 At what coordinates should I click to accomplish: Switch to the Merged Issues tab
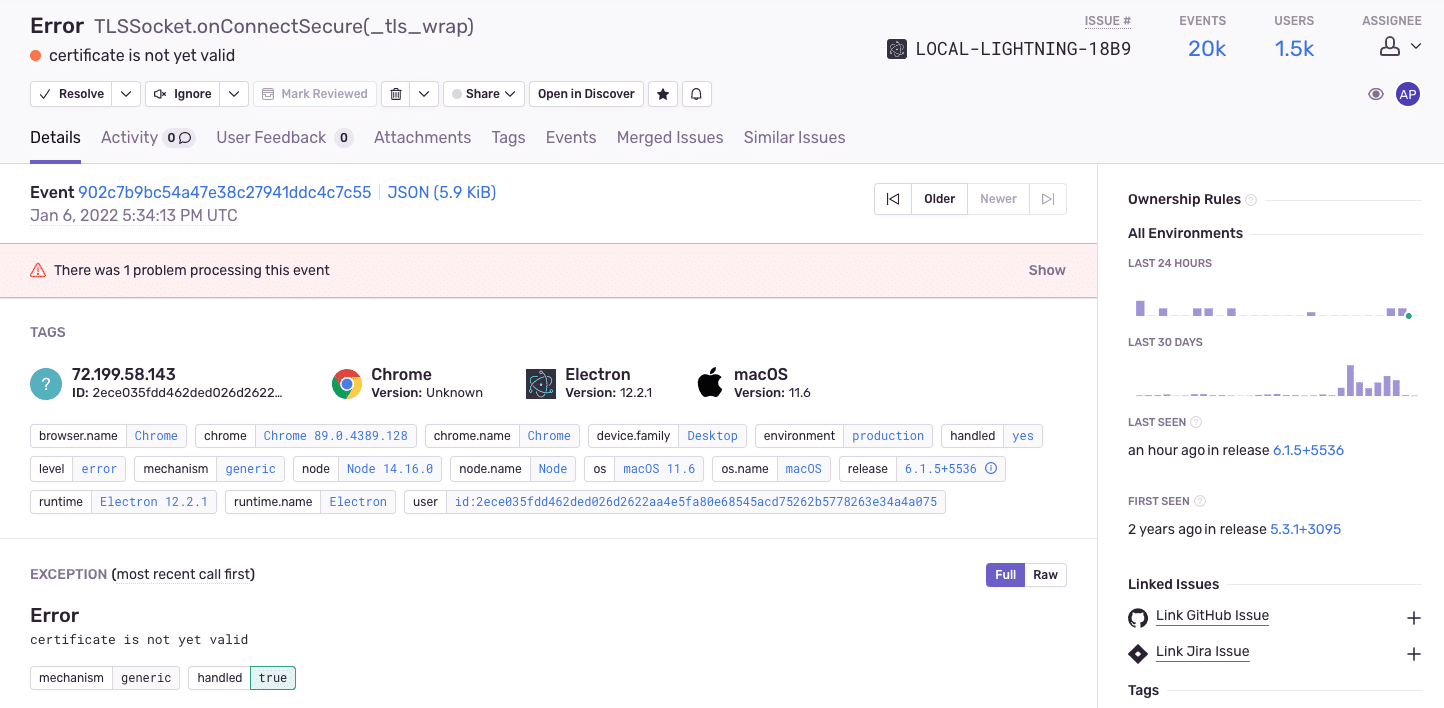pyautogui.click(x=669, y=137)
